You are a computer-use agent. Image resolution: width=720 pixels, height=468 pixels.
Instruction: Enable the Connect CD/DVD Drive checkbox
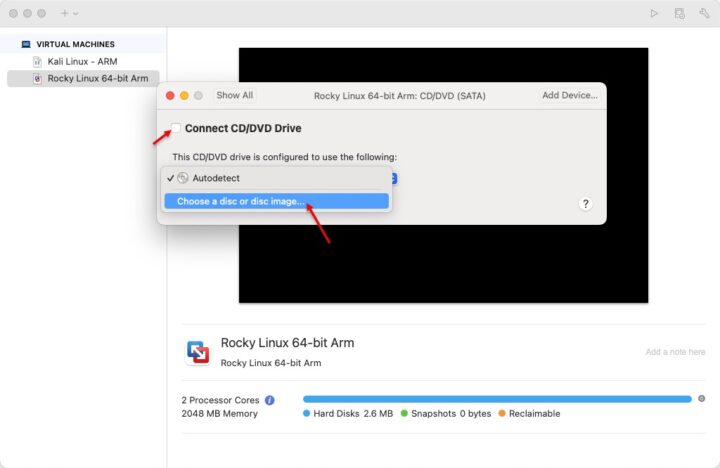175,128
